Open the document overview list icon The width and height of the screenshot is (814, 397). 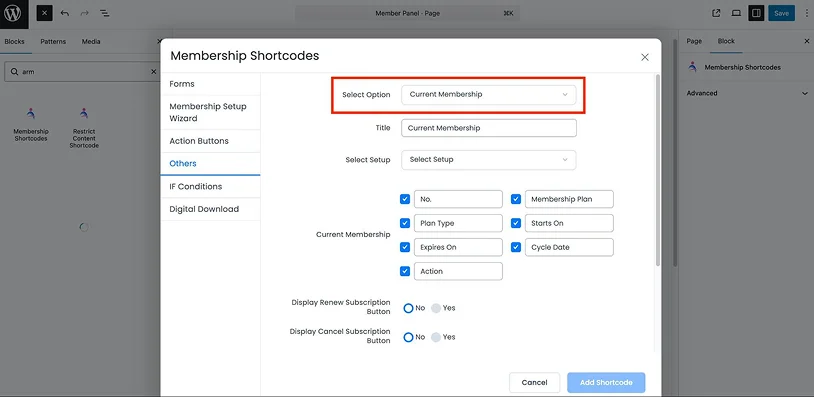click(x=105, y=13)
